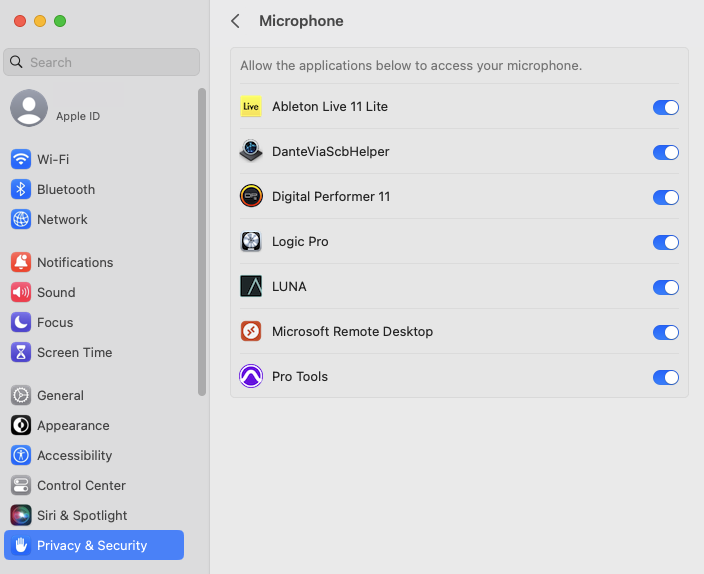The image size is (704, 574).
Task: Click the Logic Pro app icon
Action: click(251, 241)
